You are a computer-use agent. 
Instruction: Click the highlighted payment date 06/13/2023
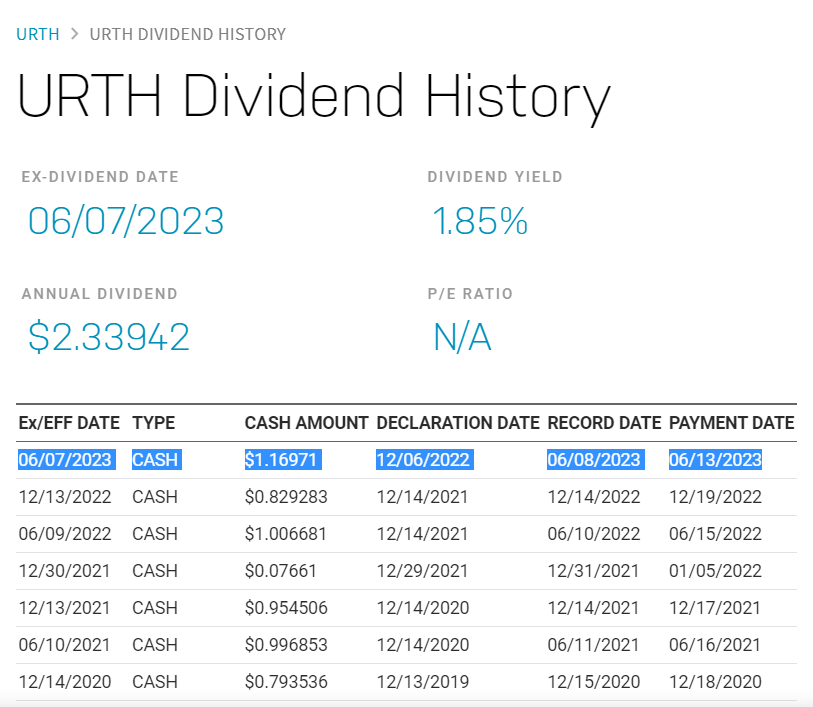click(x=716, y=460)
